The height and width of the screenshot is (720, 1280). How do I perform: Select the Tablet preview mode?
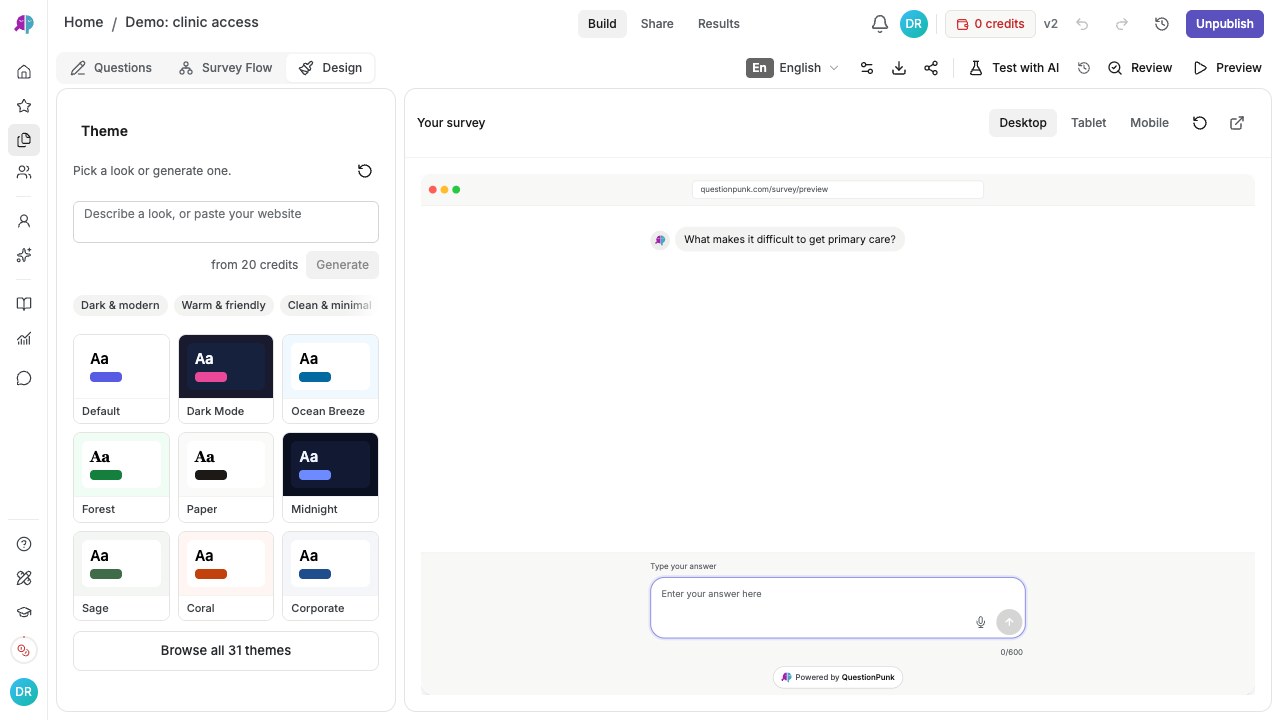(1088, 123)
